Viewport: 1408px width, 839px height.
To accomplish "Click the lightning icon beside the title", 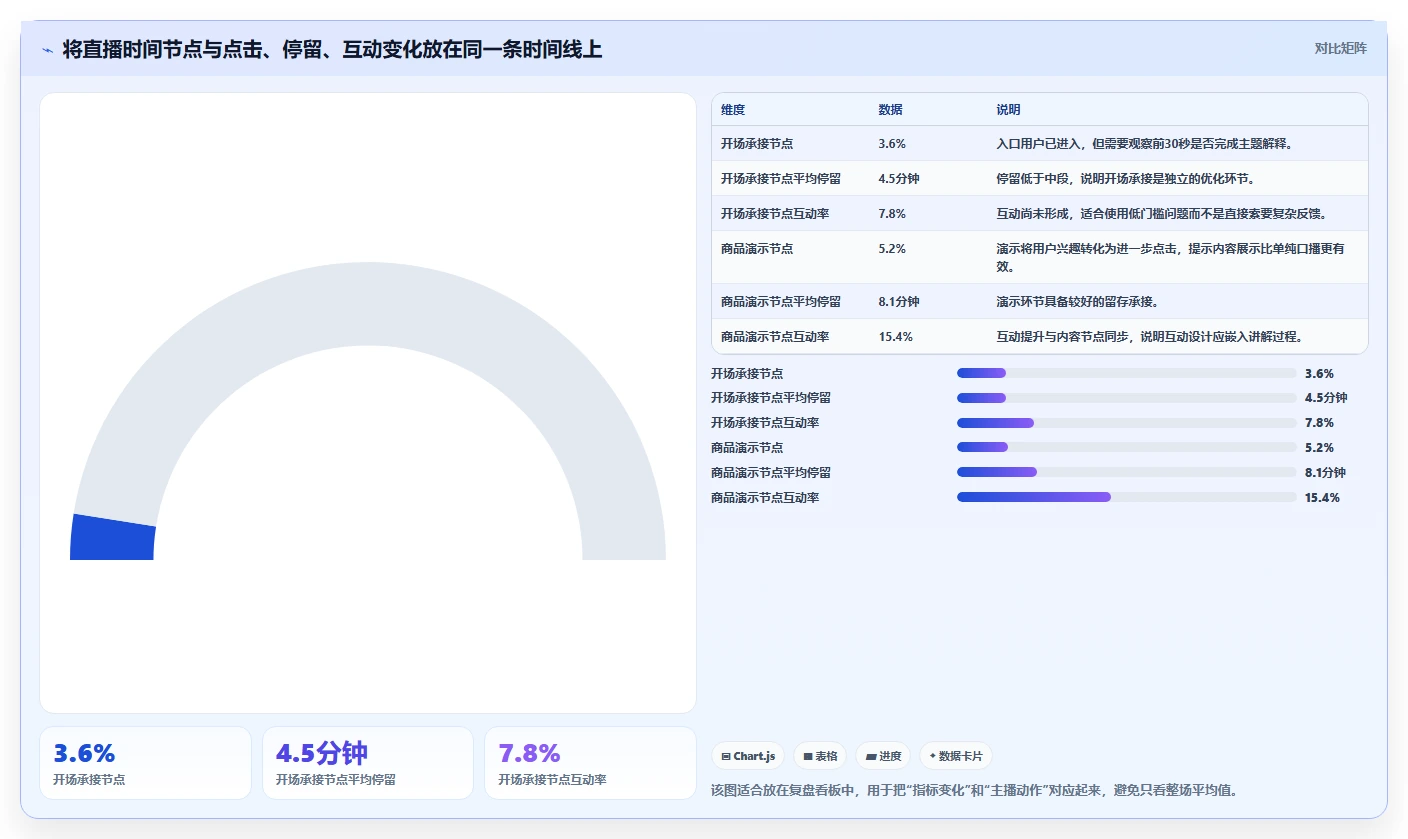I will coord(48,49).
